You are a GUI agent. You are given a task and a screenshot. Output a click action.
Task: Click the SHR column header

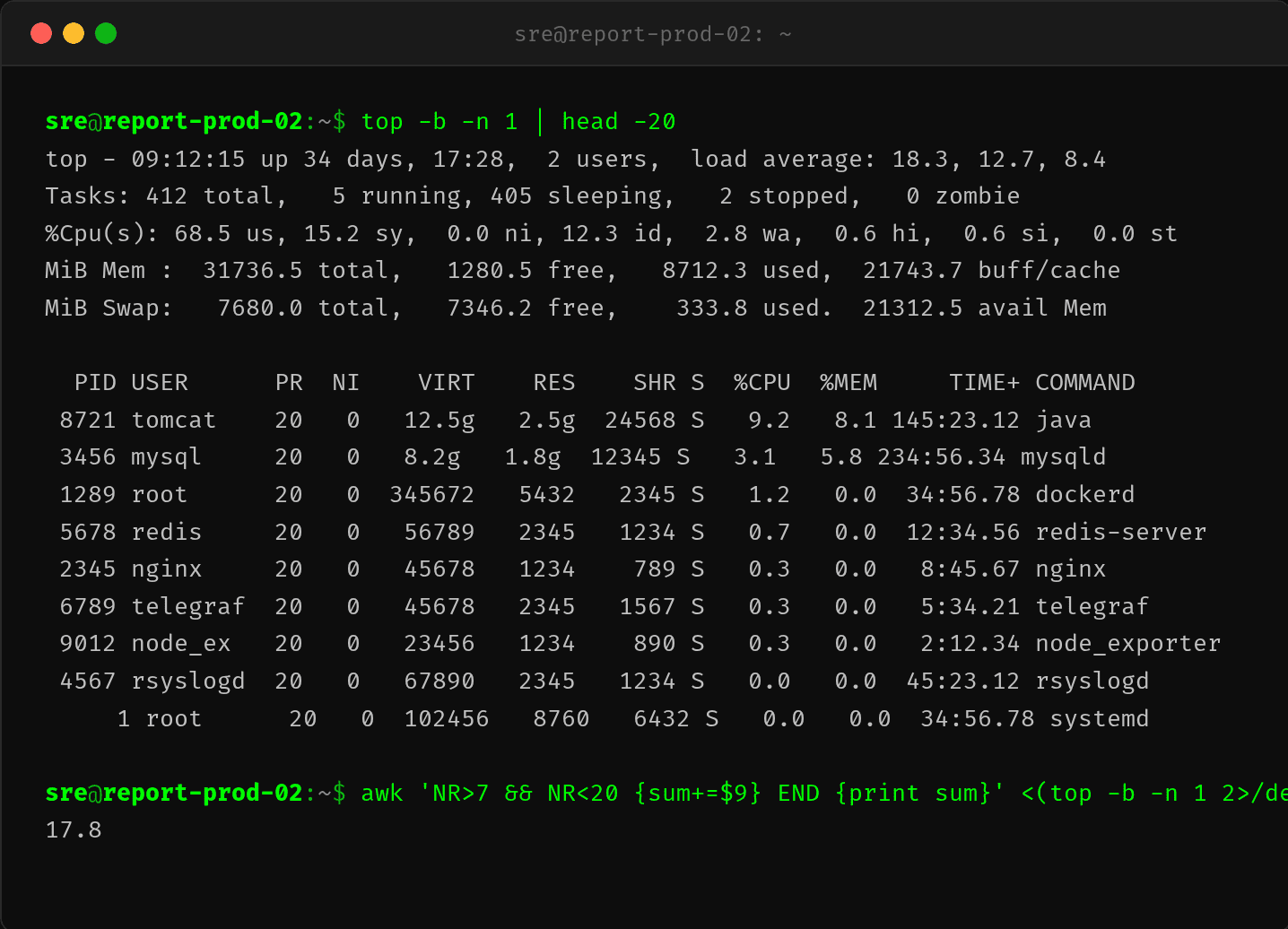pos(655,383)
